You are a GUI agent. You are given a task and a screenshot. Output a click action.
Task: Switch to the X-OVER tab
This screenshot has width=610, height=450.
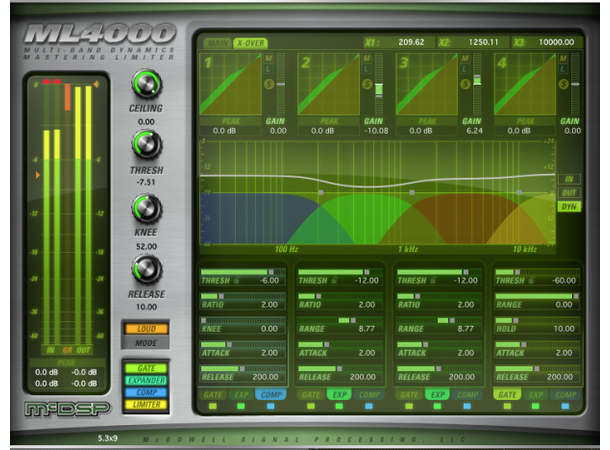(251, 43)
